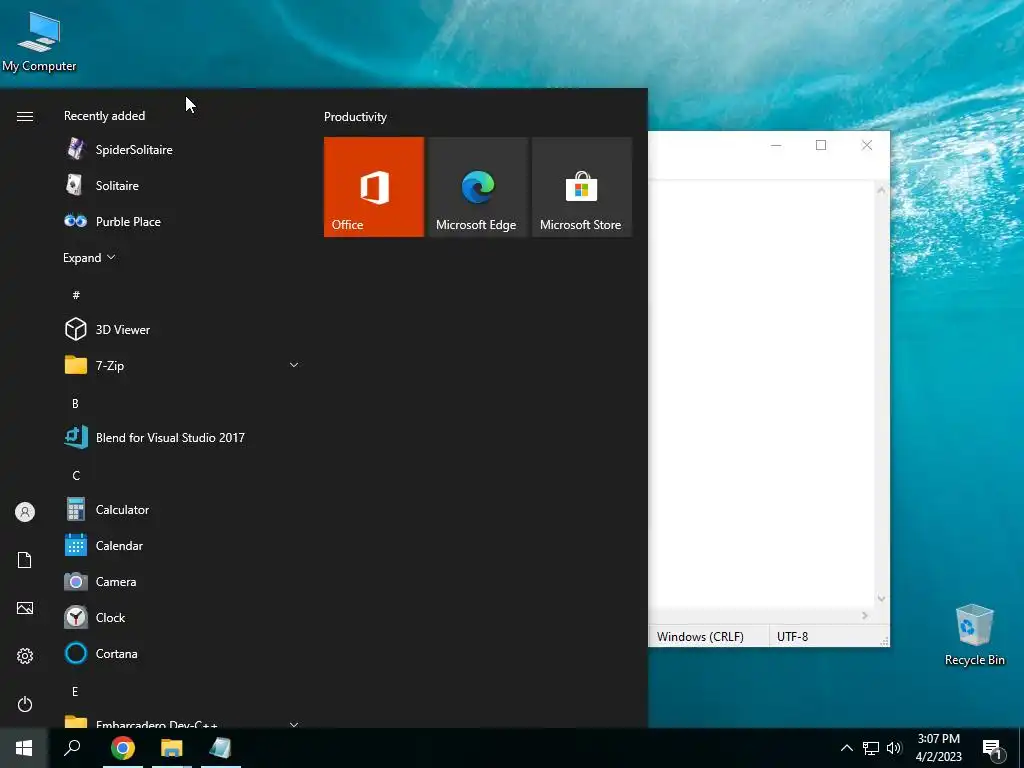Click the Office tile
This screenshot has width=1024, height=768.
(x=374, y=187)
